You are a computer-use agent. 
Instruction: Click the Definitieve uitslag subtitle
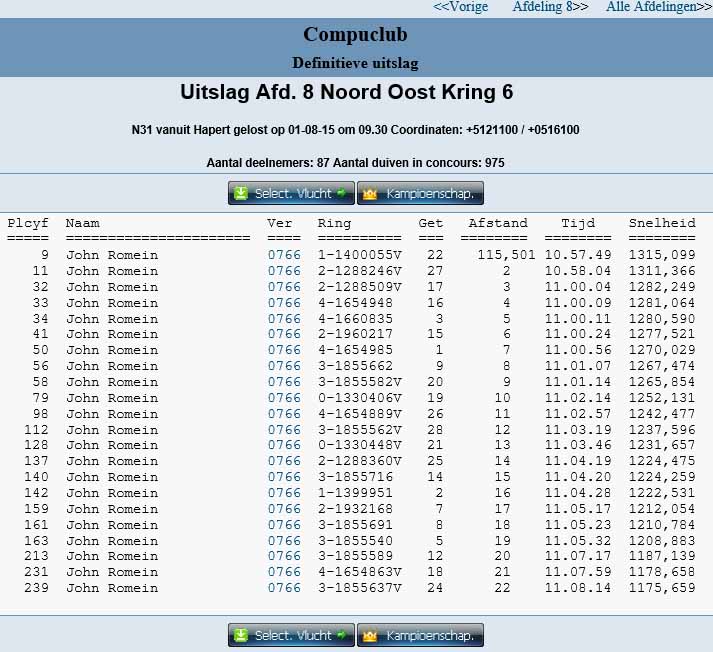coord(355,63)
